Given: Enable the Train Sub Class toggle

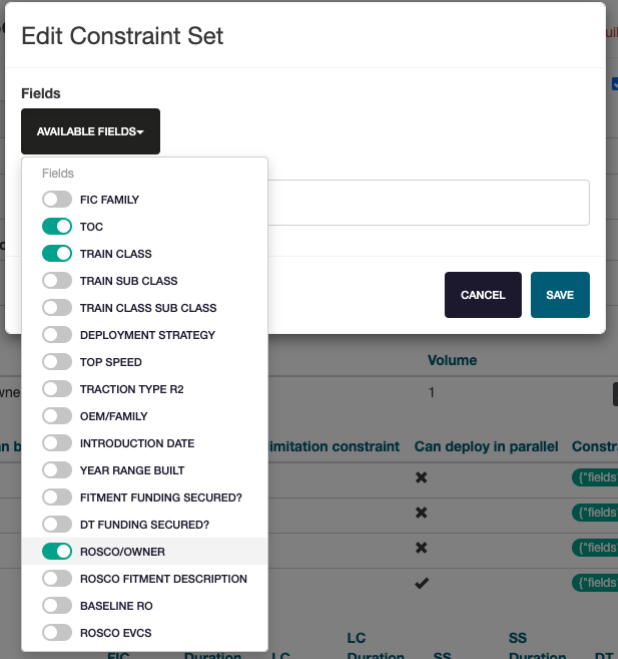Looking at the screenshot, I should coord(57,281).
